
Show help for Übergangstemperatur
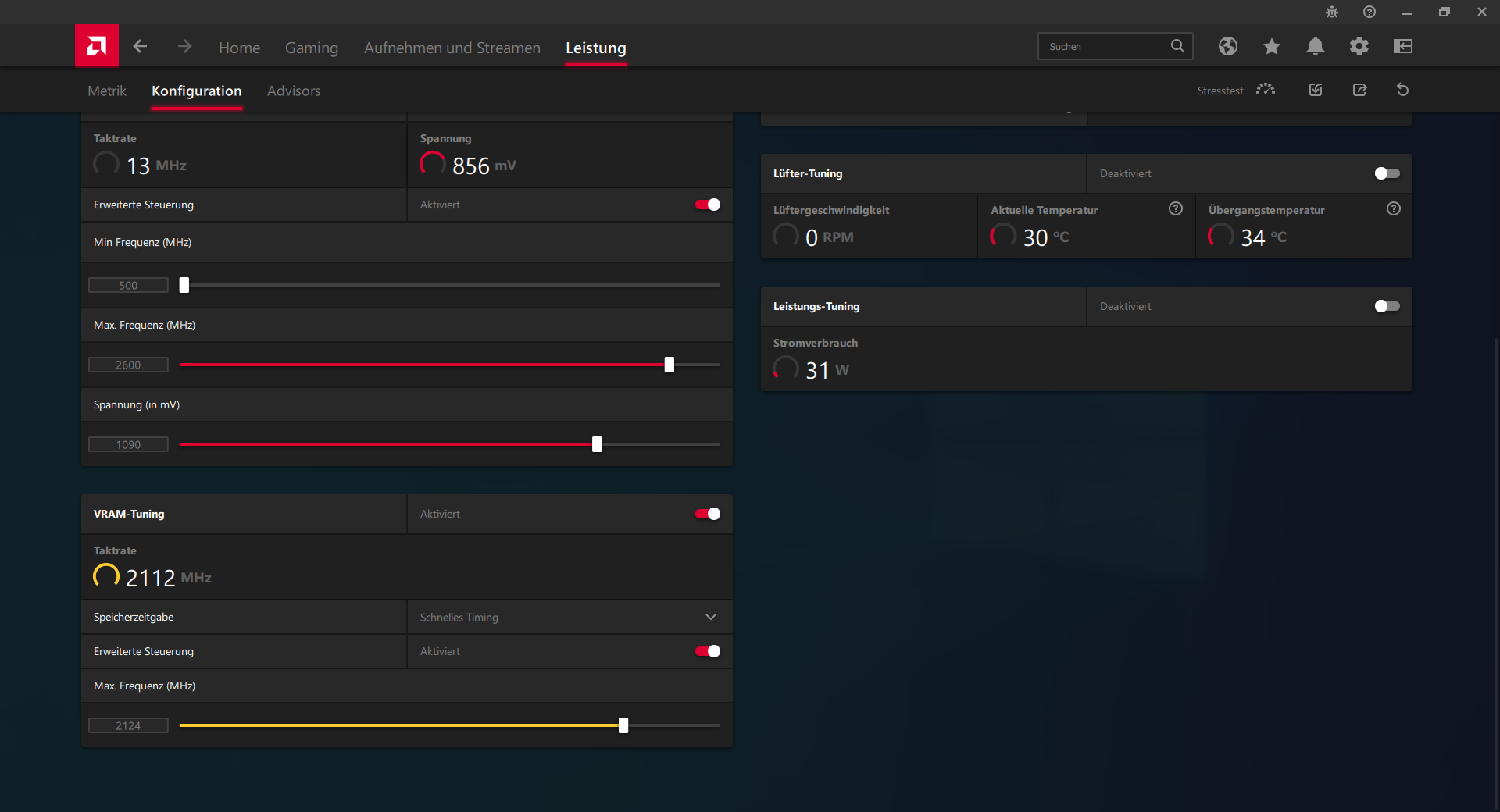click(1394, 208)
